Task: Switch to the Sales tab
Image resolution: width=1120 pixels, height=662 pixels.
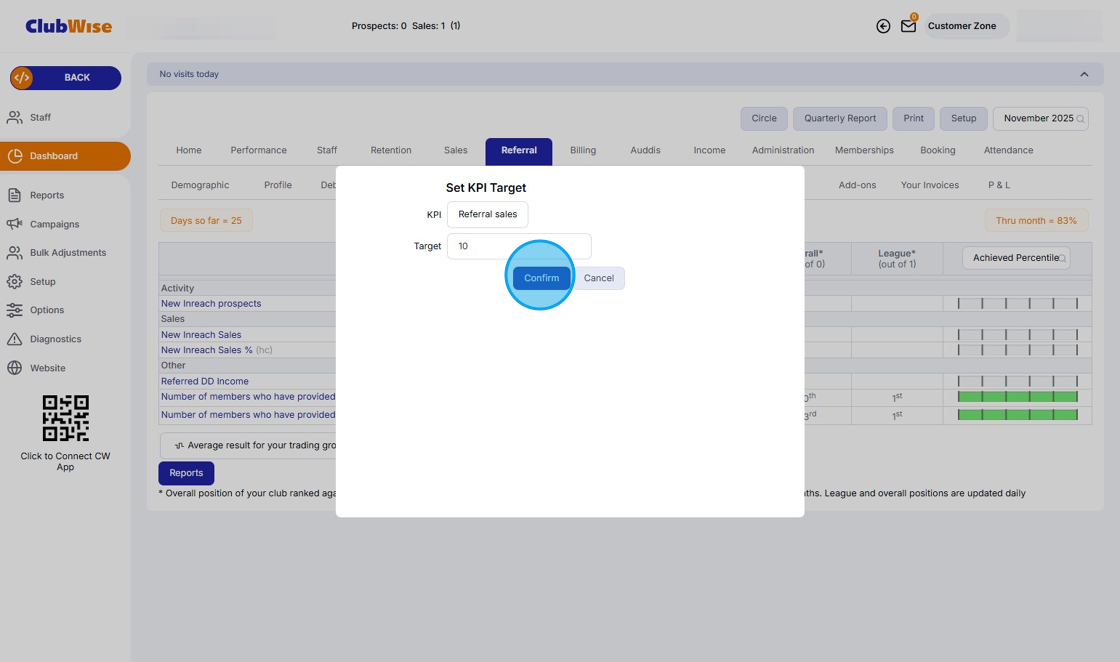Action: [x=456, y=151]
